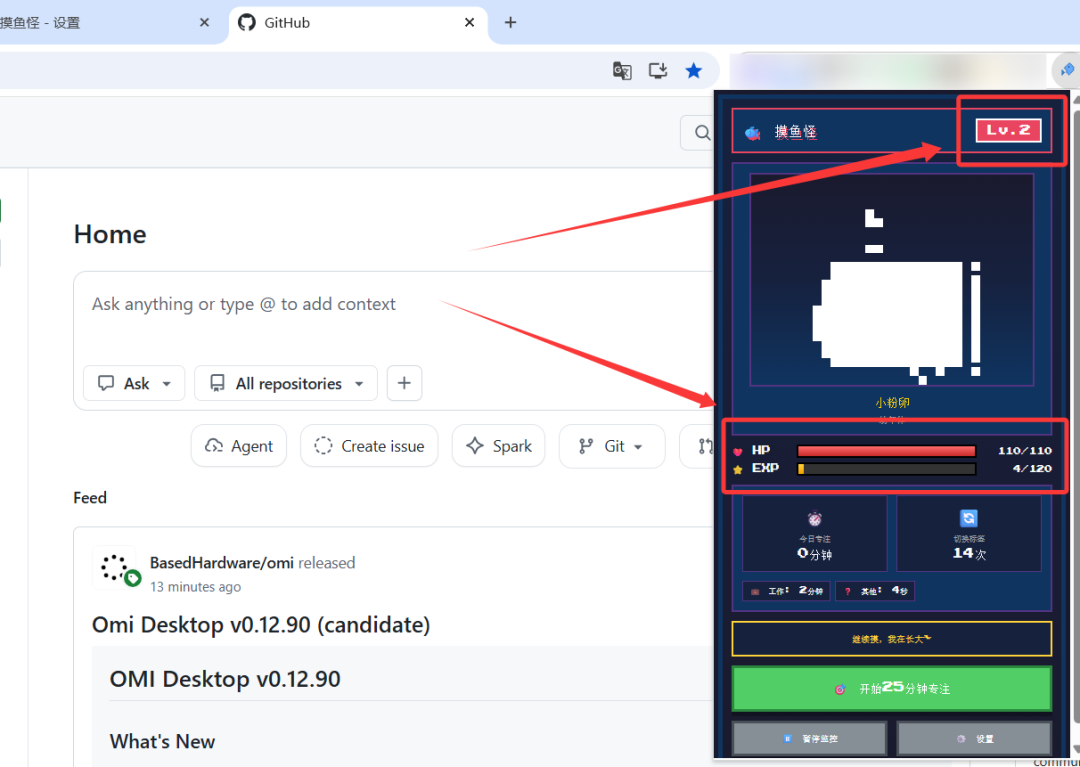Click the fish logo in the popup header
The image size is (1080, 767).
(x=752, y=132)
